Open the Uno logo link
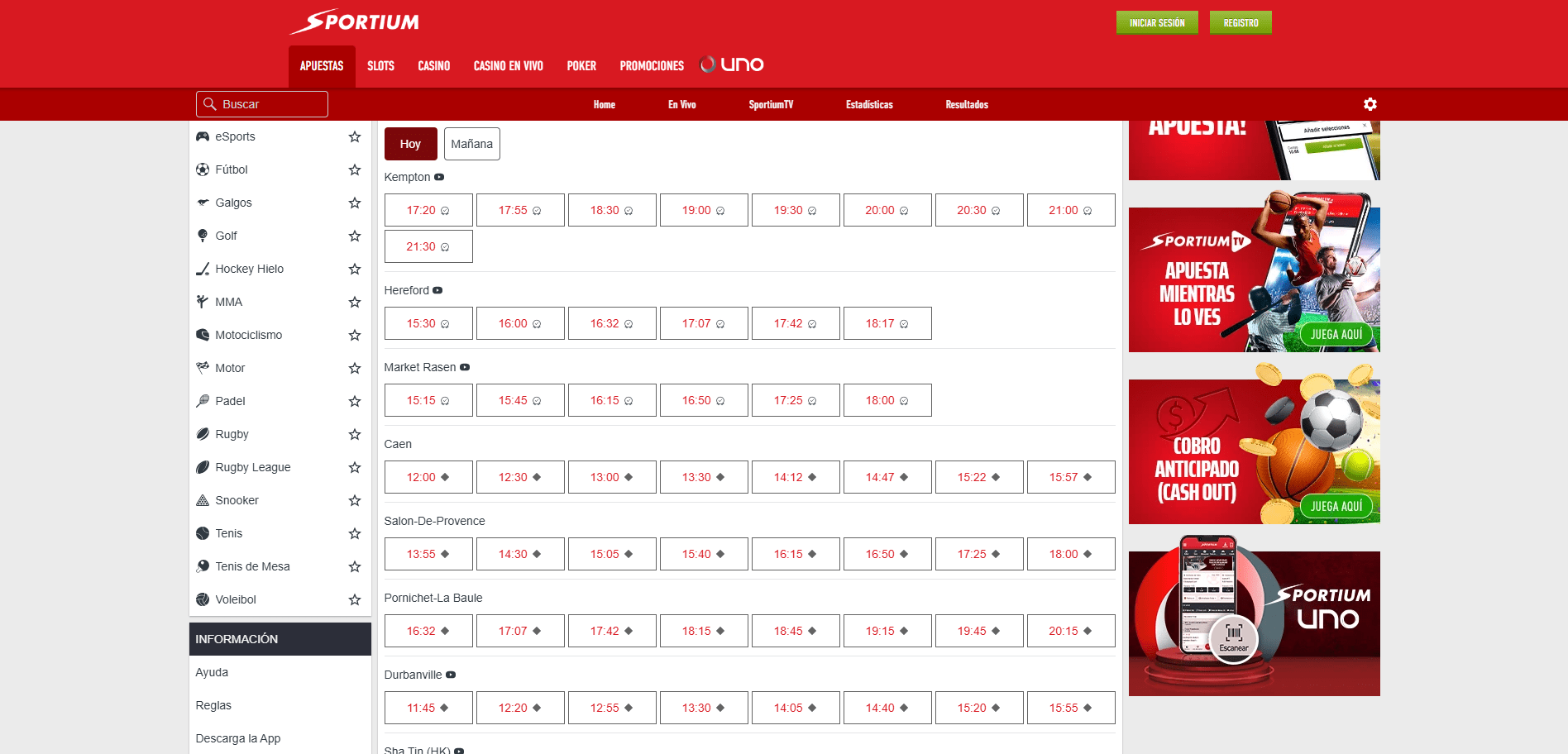The height and width of the screenshot is (754, 1568). click(x=732, y=64)
